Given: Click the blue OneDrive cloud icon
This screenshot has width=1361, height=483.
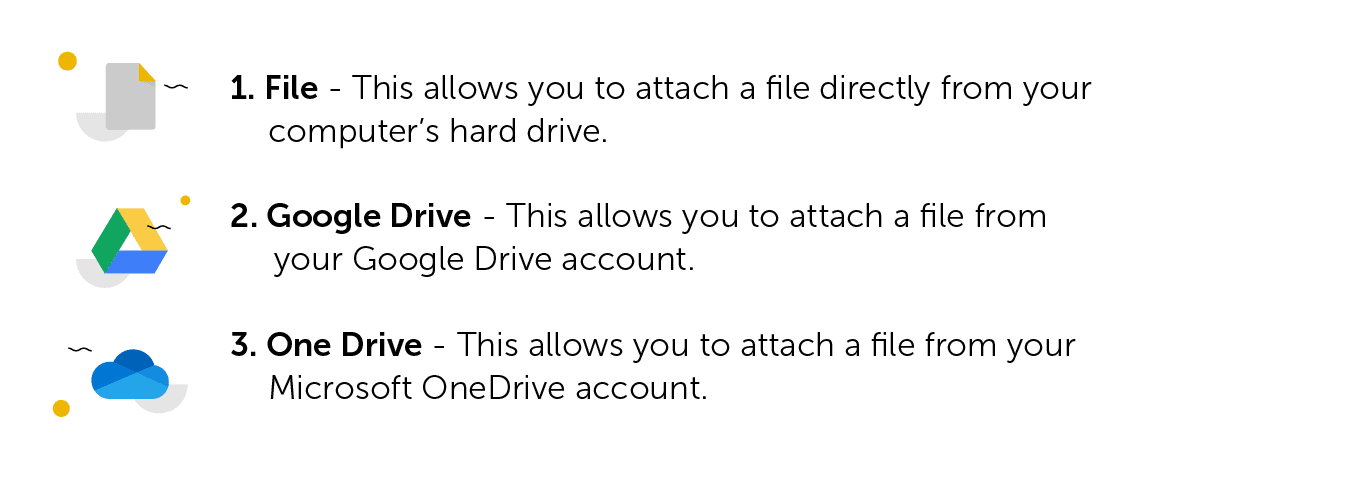Looking at the screenshot, I should click(x=130, y=375).
